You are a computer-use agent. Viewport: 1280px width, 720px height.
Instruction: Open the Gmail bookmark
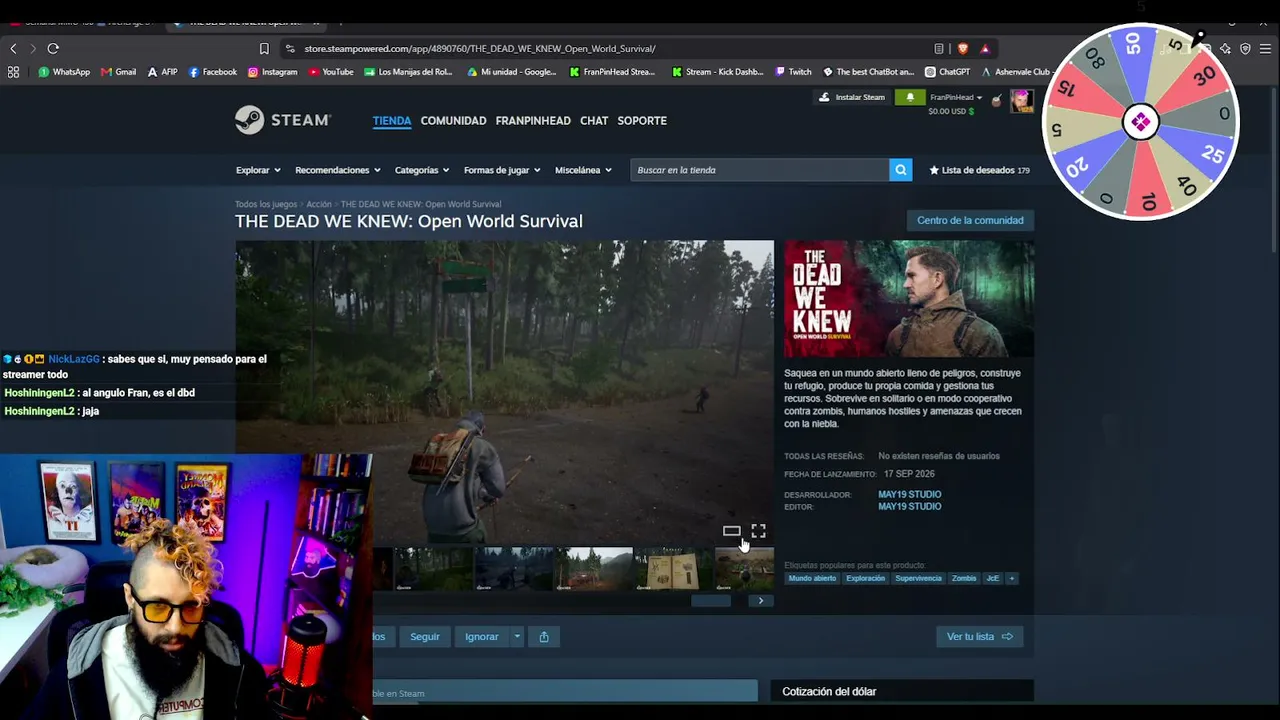[119, 72]
